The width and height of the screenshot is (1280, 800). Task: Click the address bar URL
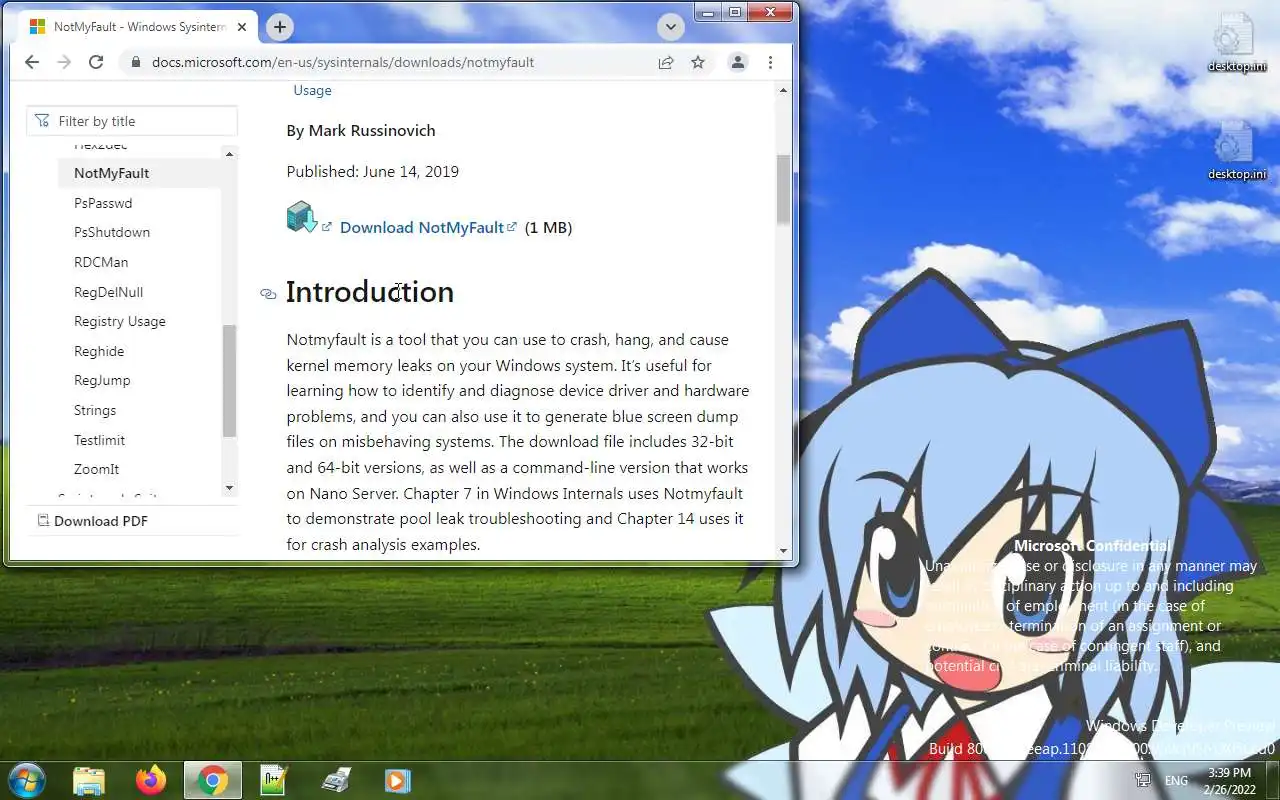point(343,62)
